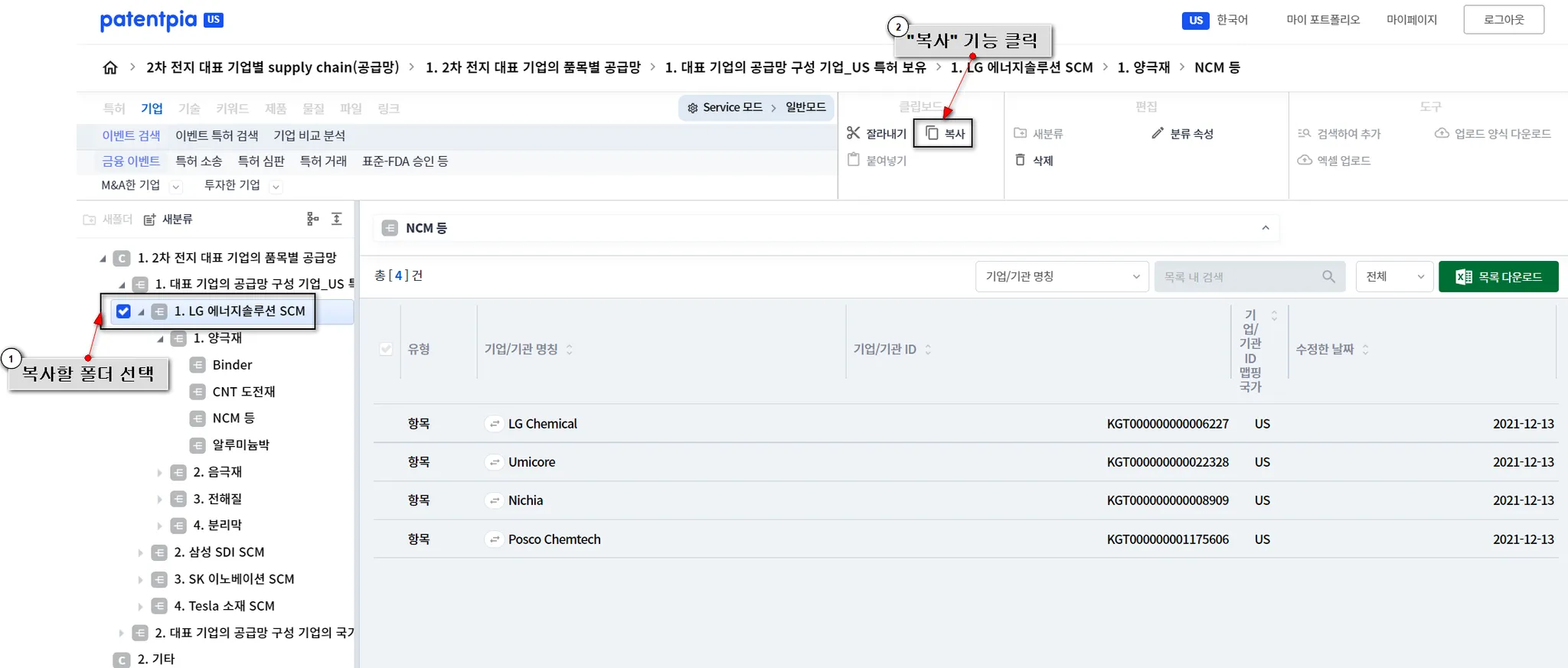Open 마이 포트폴리오 link
1568x668 pixels.
tap(1323, 20)
